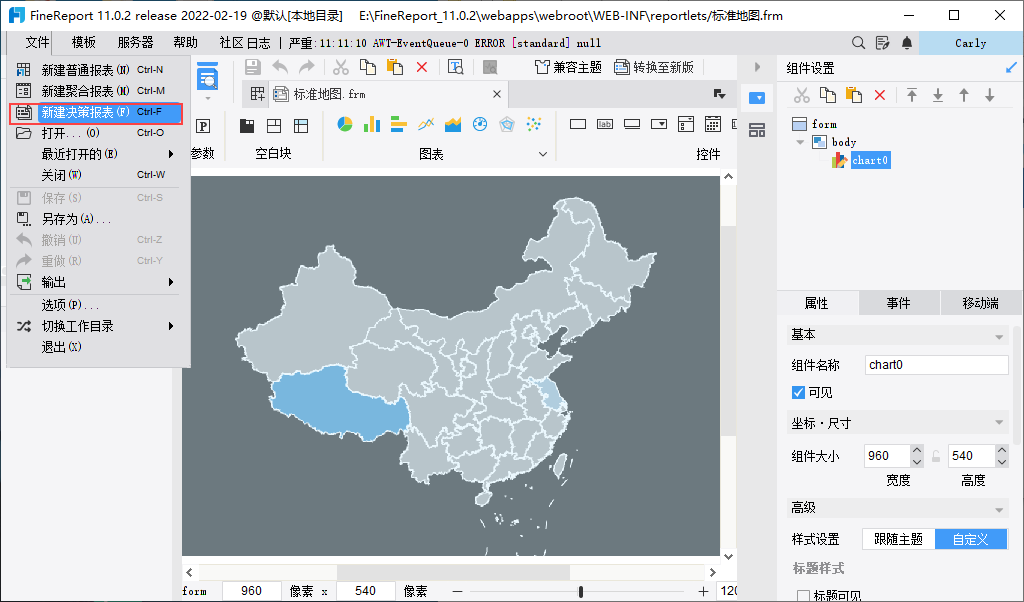Uncheck the 可见 checkbox

(798, 393)
